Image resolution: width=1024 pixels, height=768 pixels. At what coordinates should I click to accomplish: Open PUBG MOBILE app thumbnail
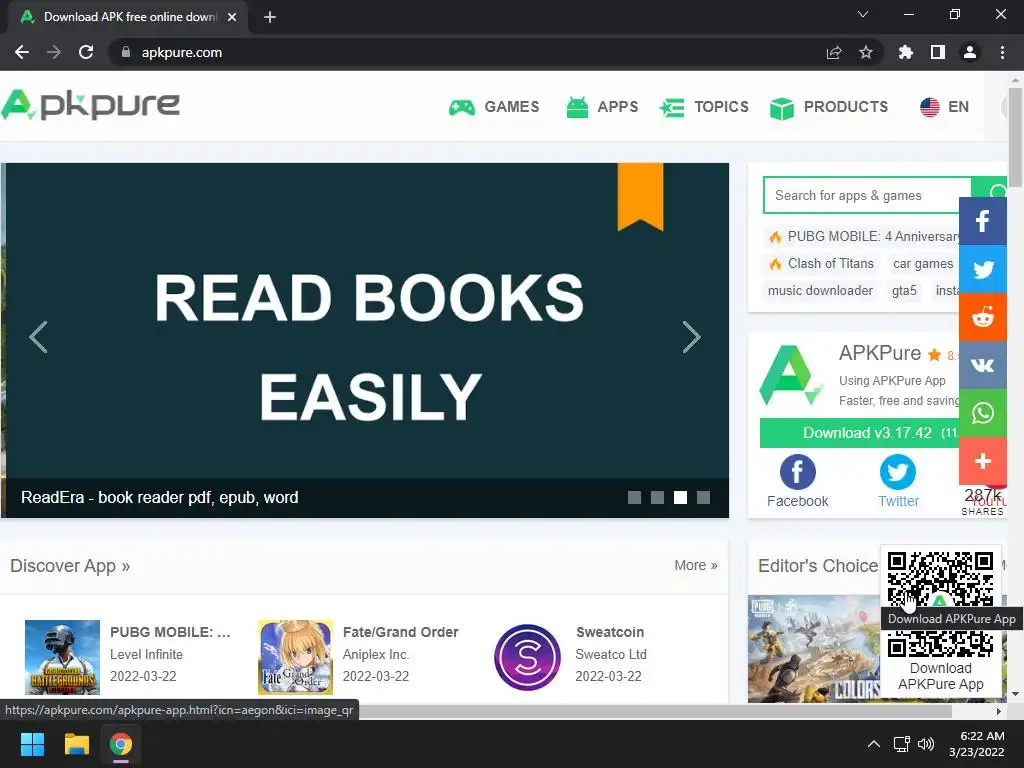(62, 657)
